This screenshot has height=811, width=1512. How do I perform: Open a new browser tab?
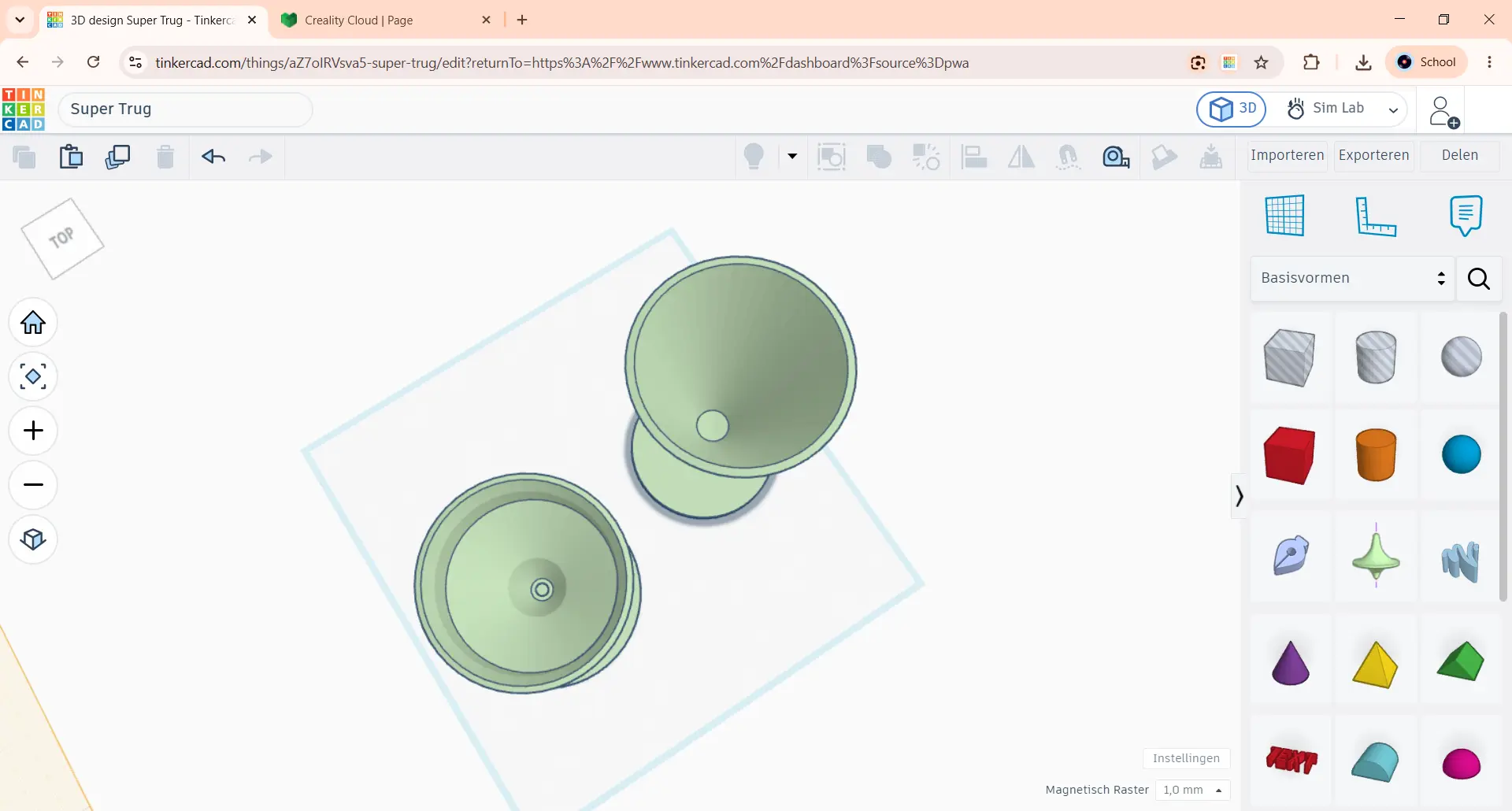pyautogui.click(x=522, y=20)
